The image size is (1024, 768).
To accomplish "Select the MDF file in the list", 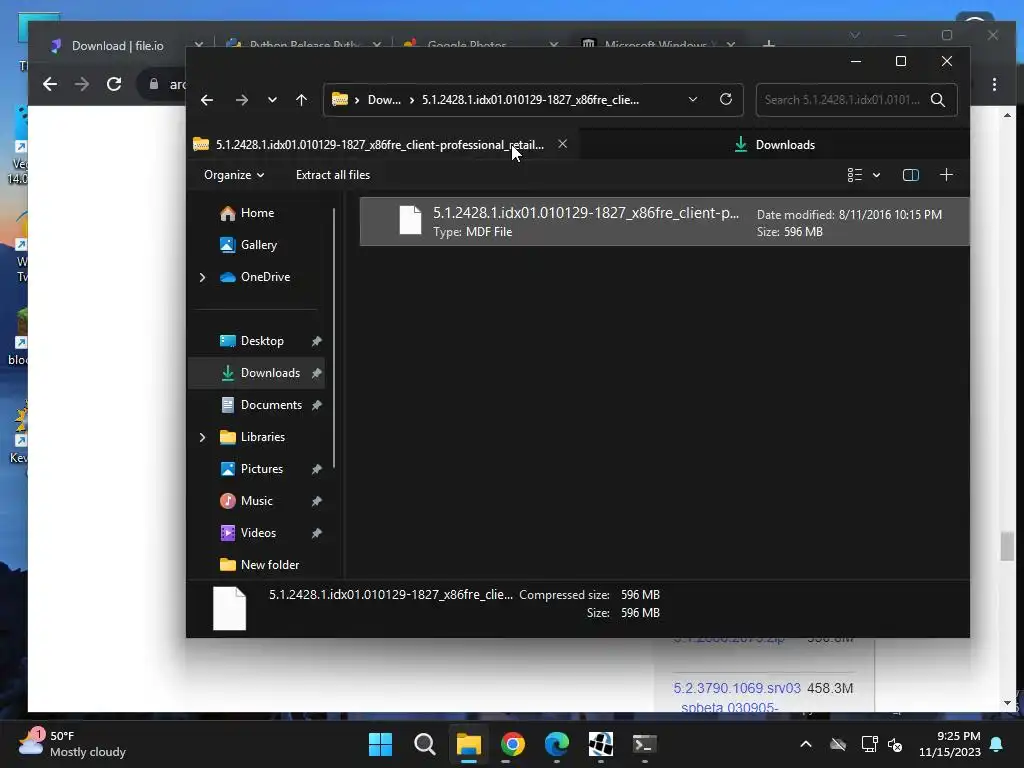I will pos(664,222).
